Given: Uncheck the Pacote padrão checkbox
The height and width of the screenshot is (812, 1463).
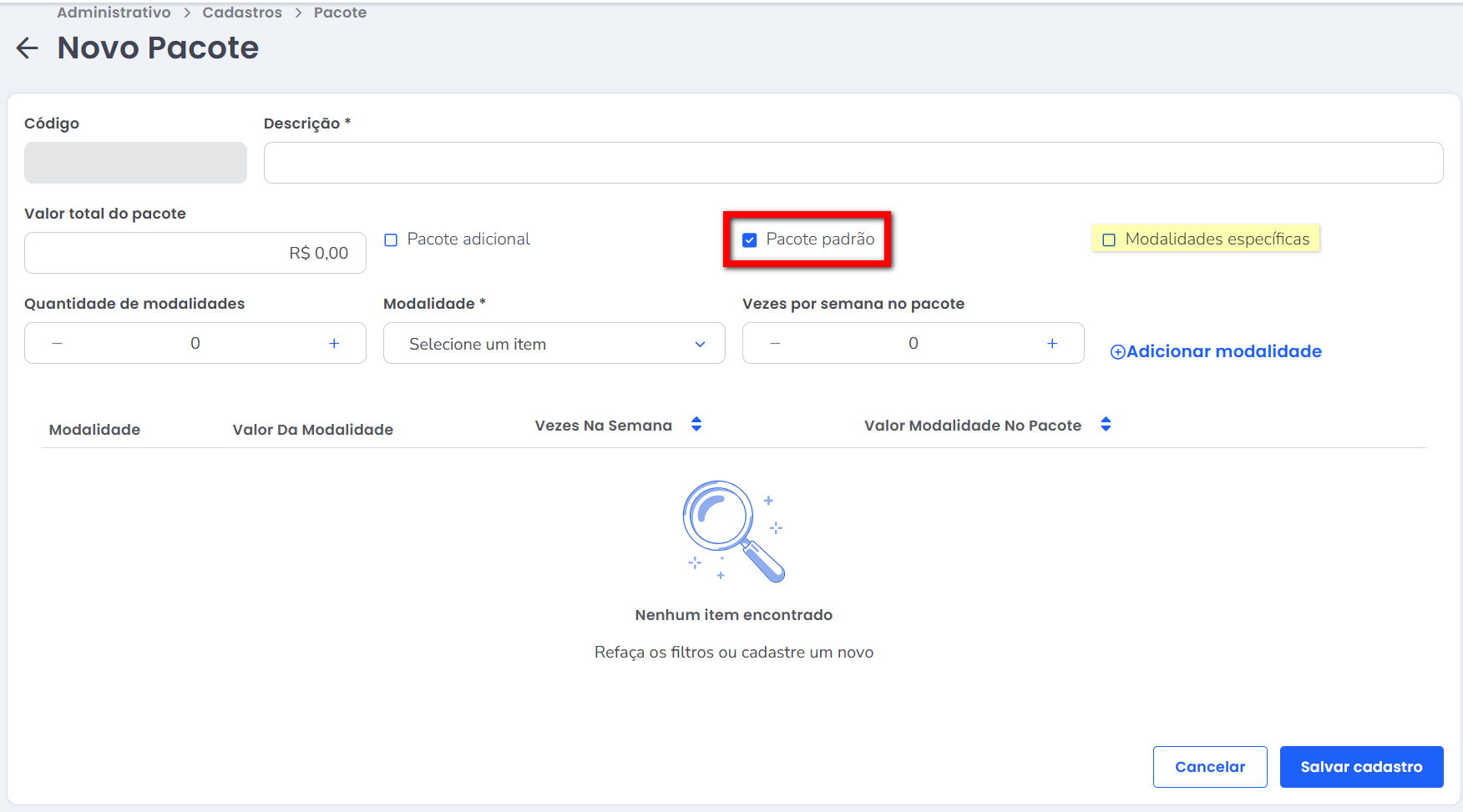Looking at the screenshot, I should coord(750,240).
